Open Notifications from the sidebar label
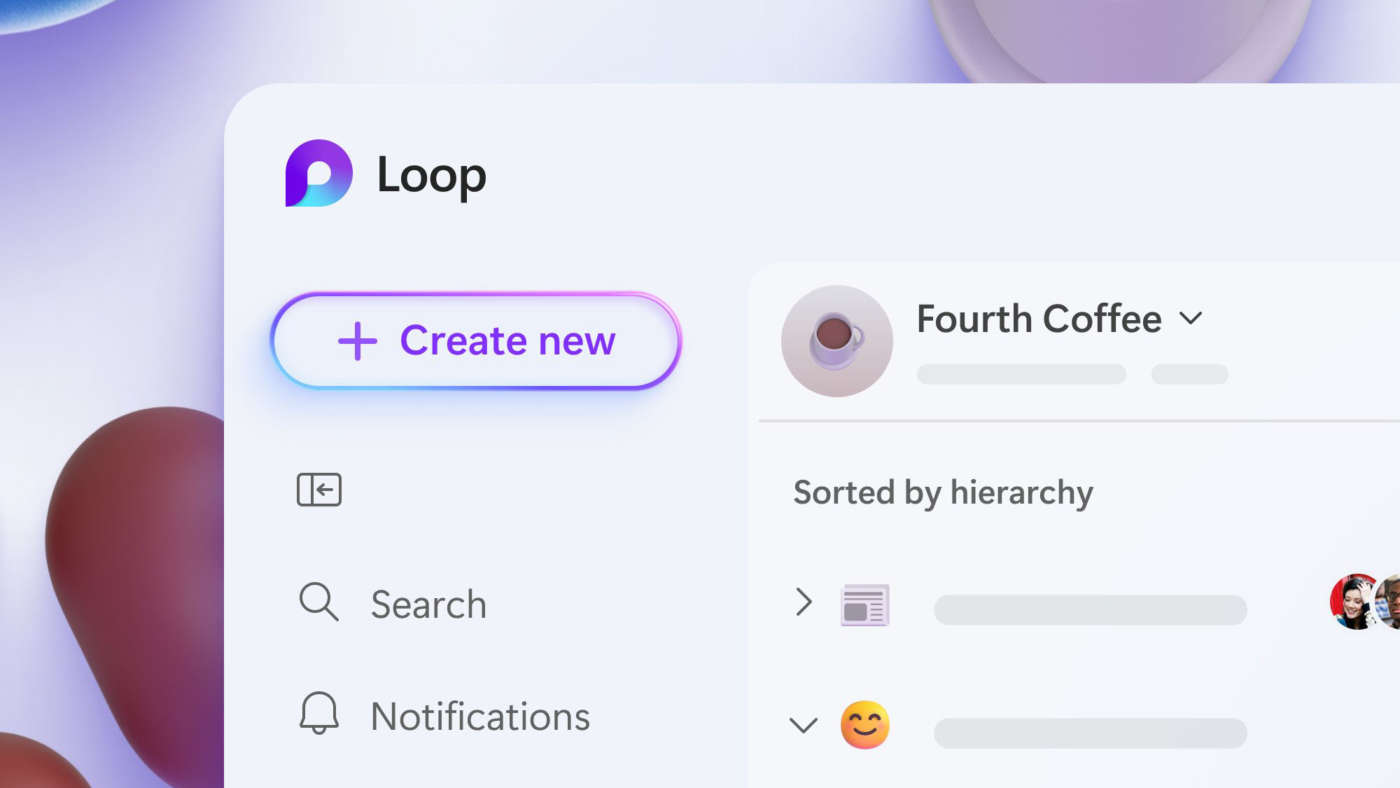The height and width of the screenshot is (788, 1400). pos(480,717)
